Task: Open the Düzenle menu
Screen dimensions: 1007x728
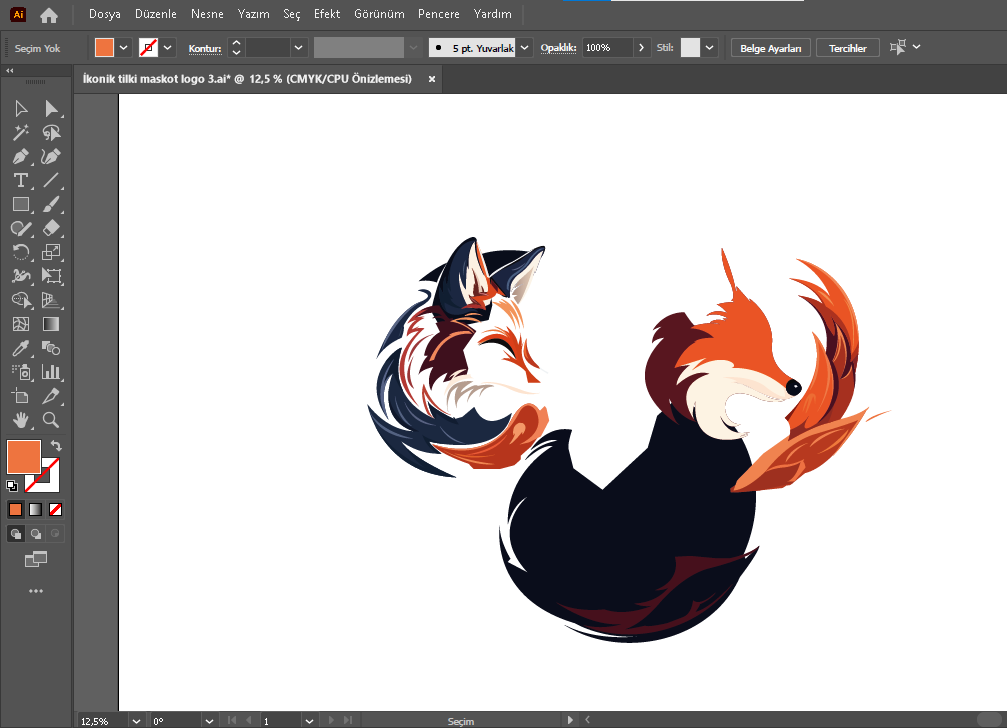Action: point(155,14)
